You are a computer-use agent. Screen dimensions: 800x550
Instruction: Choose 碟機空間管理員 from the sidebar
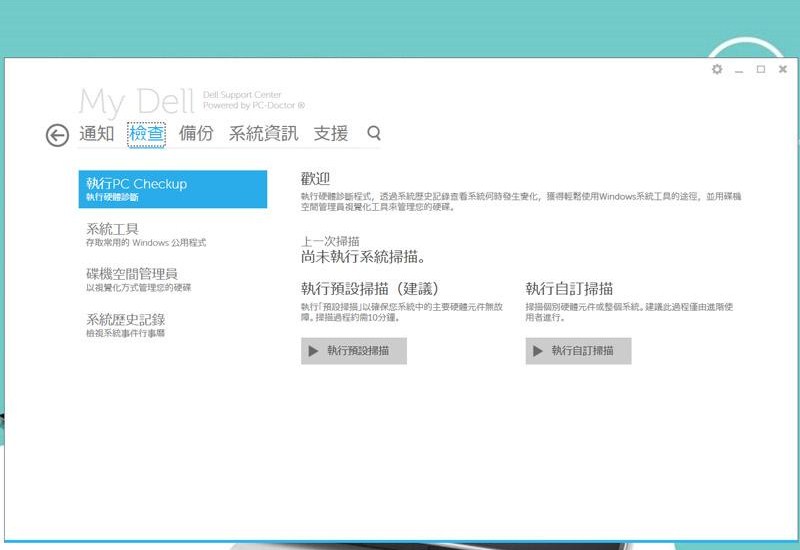pyautogui.click(x=132, y=274)
